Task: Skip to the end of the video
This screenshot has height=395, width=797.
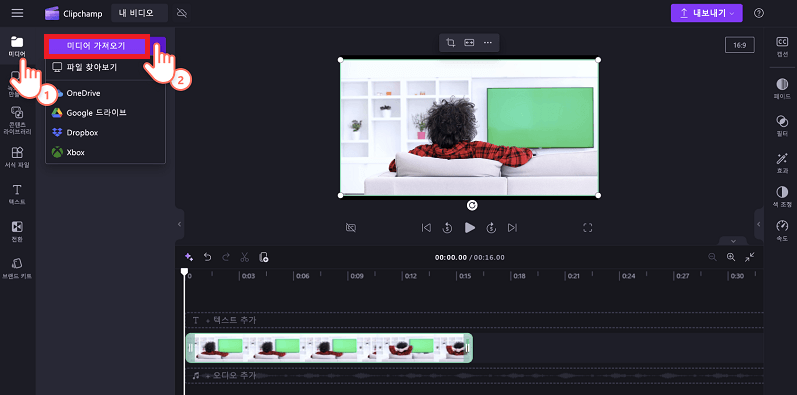Action: (512, 228)
